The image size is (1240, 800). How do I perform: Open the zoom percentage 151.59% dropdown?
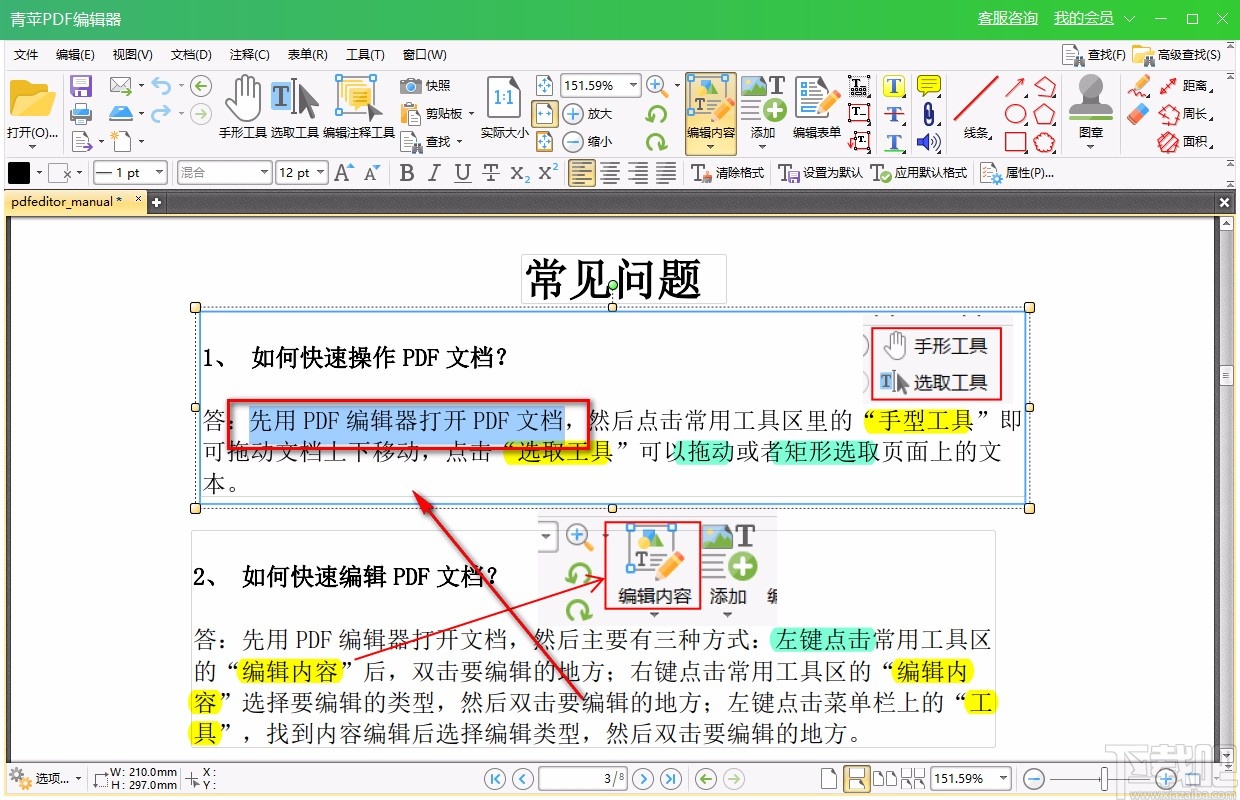[x=632, y=85]
